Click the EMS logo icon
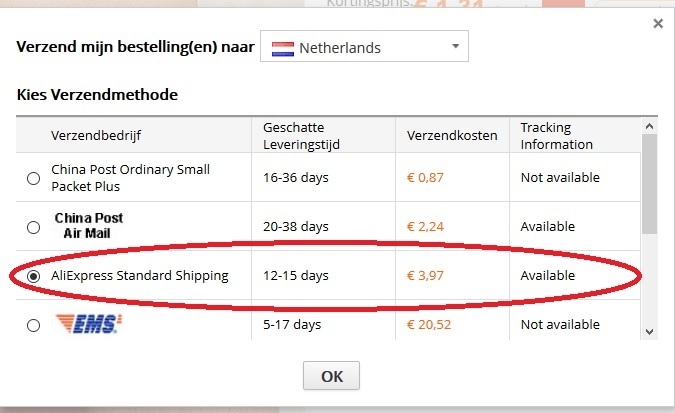 point(88,324)
